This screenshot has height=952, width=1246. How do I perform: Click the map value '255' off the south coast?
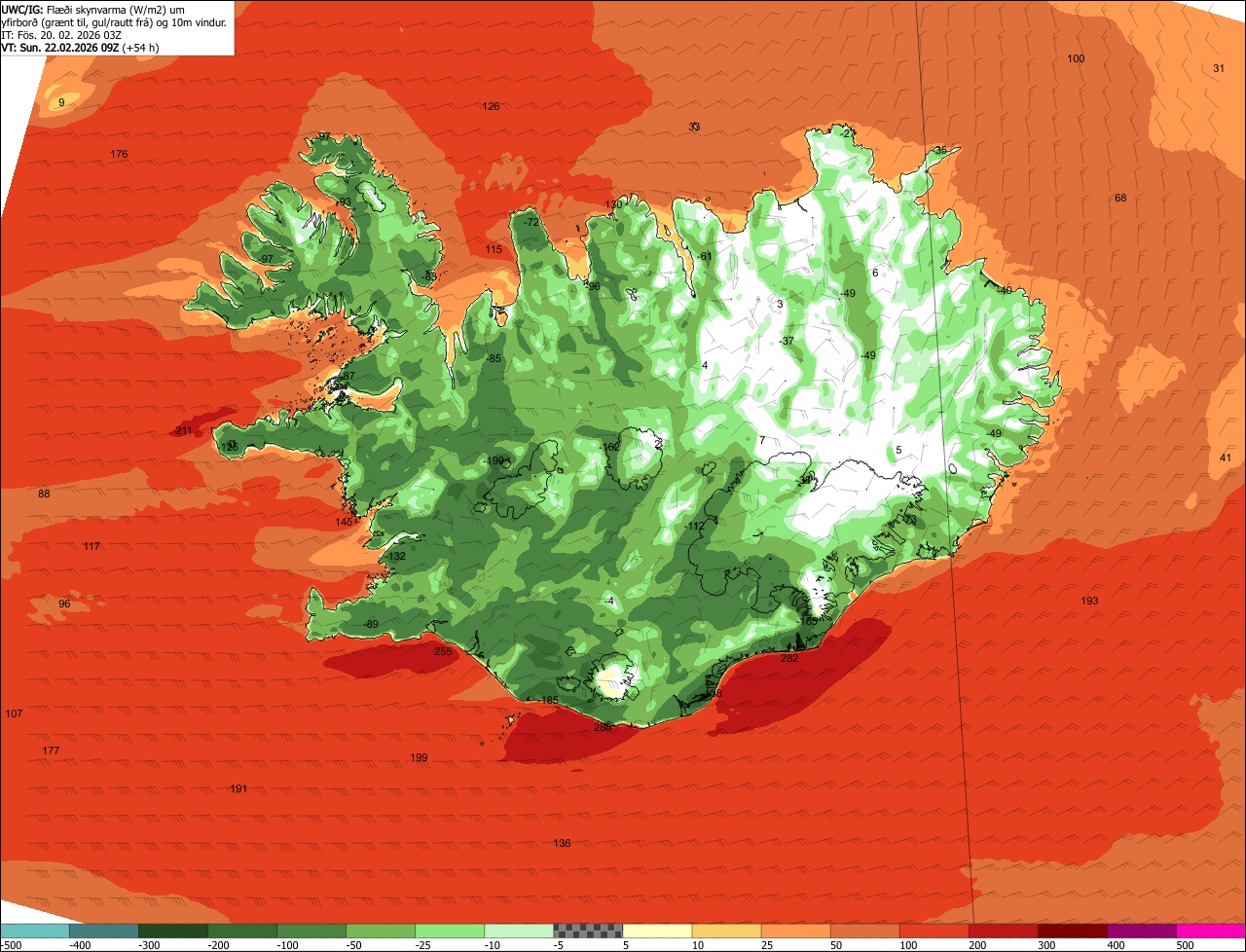pos(443,651)
